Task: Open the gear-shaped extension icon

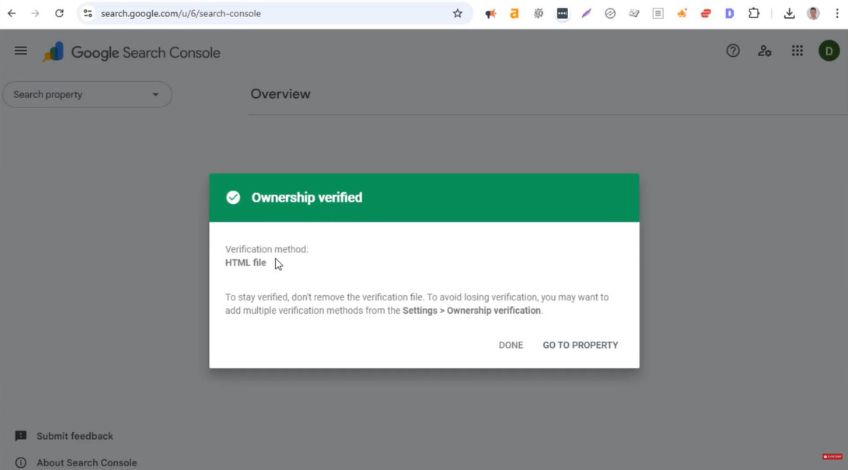Action: (538, 14)
